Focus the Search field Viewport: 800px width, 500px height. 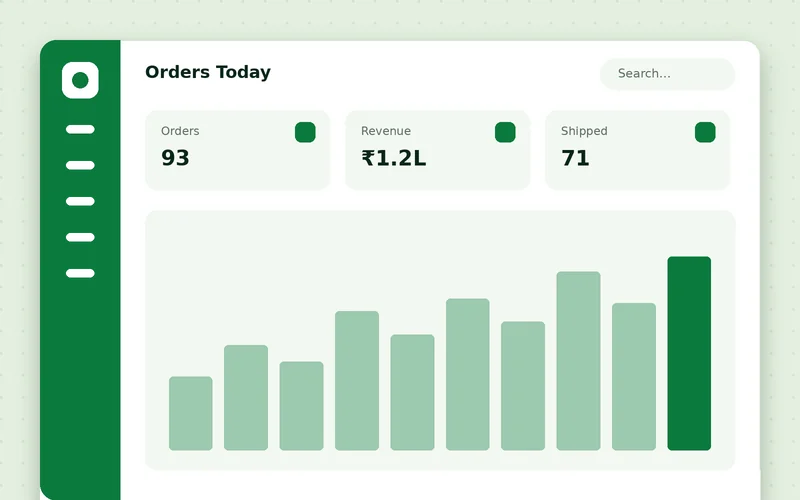(x=667, y=74)
